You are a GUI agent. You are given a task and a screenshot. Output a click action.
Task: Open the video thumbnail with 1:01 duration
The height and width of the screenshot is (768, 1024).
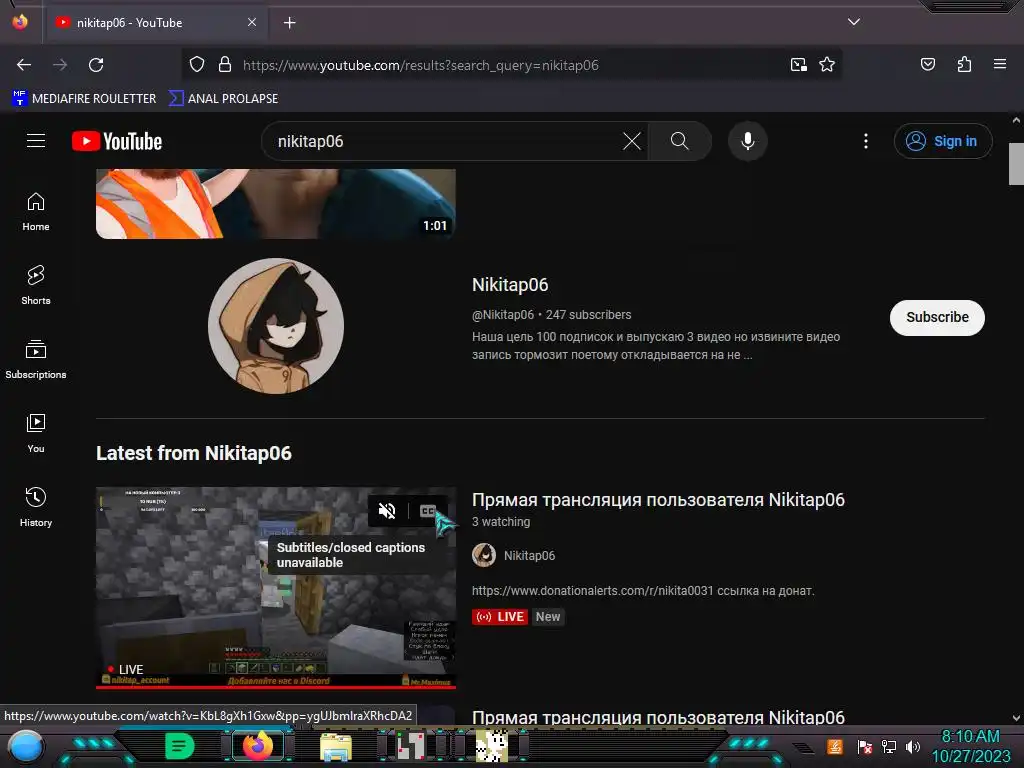point(276,204)
